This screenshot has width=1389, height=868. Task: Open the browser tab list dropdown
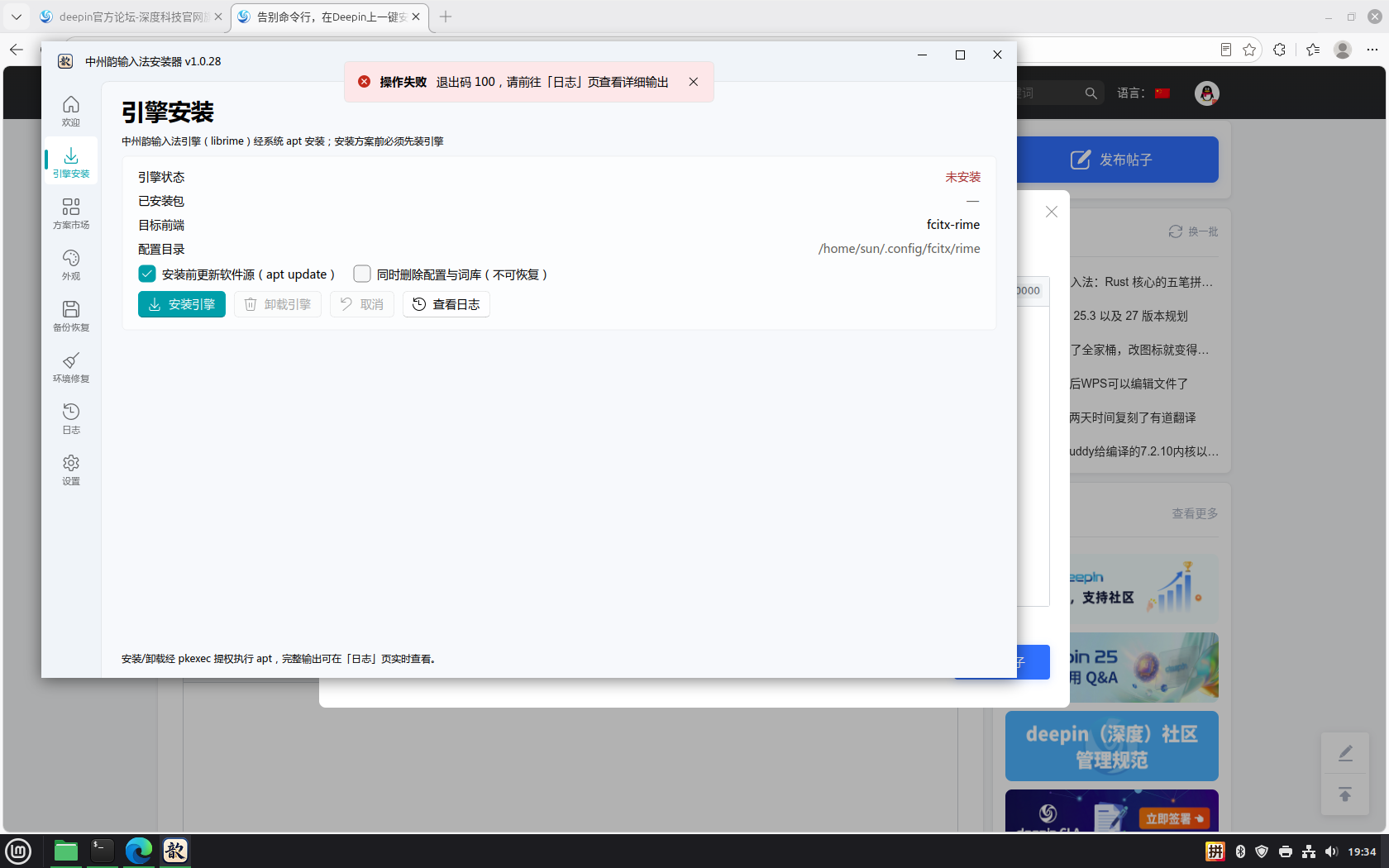pos(16,17)
